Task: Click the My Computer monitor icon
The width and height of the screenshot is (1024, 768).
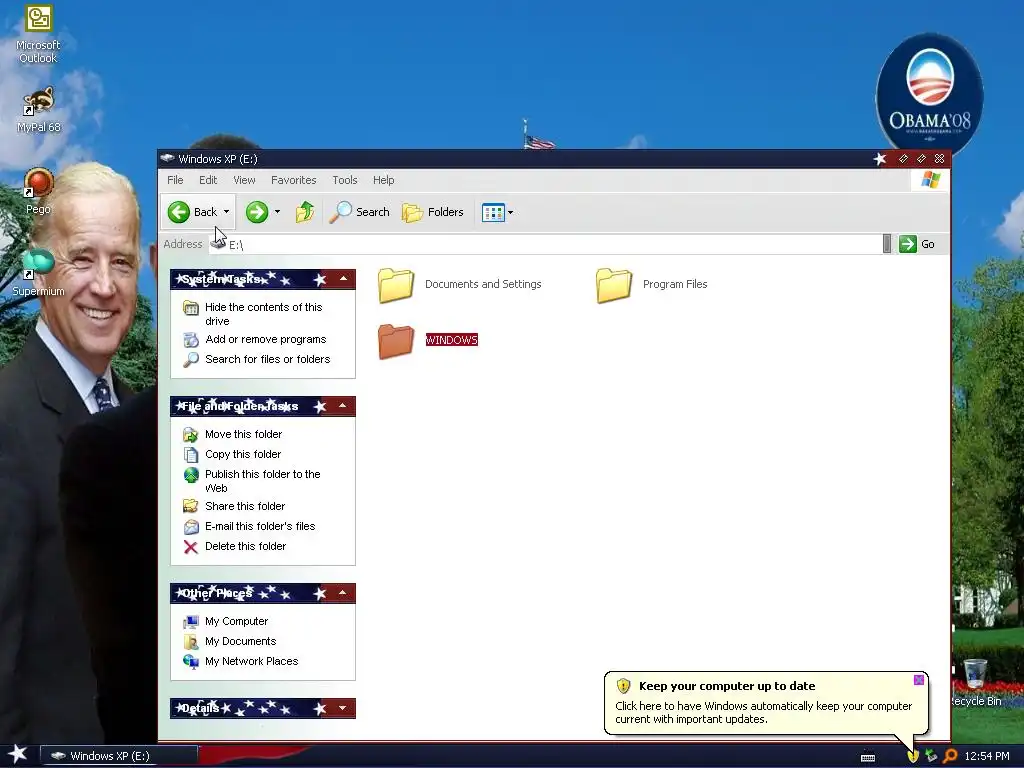Action: [191, 622]
